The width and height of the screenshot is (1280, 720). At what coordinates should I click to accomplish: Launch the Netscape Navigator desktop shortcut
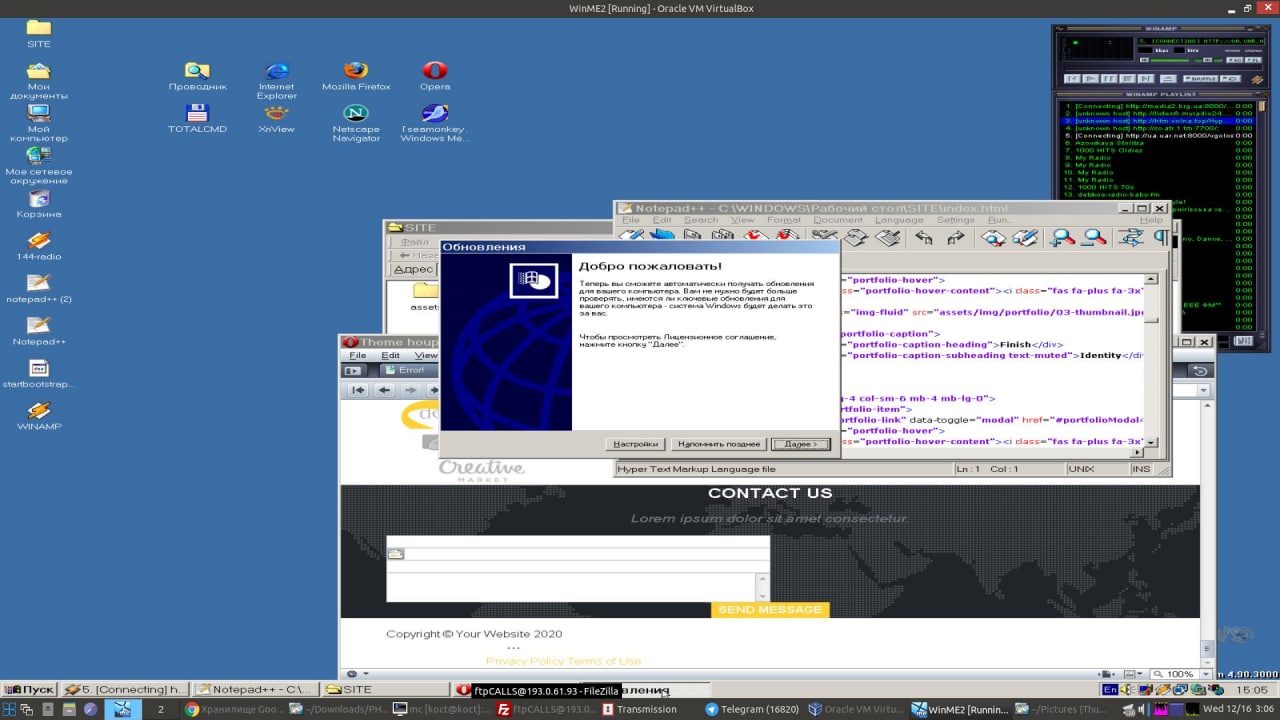tap(356, 122)
